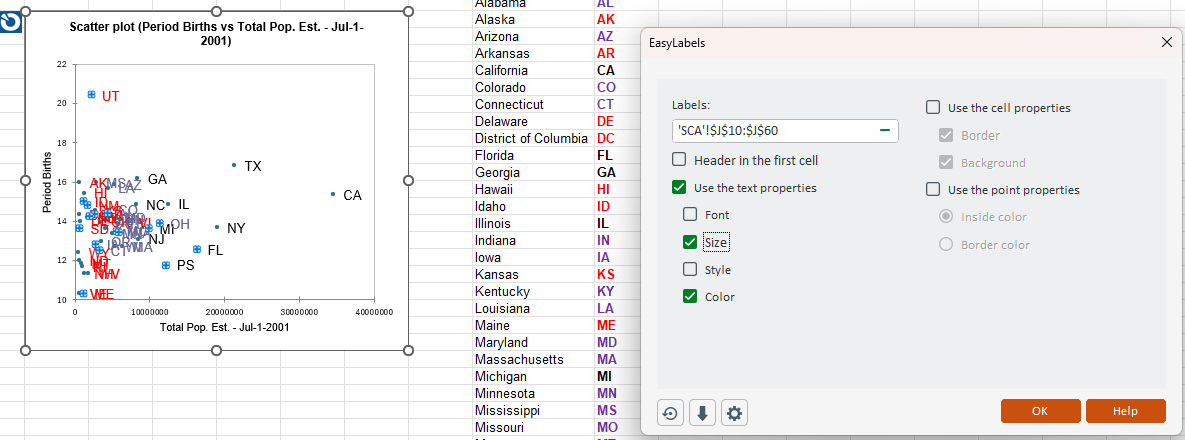Close the EasyLabels dialog

point(1166,42)
